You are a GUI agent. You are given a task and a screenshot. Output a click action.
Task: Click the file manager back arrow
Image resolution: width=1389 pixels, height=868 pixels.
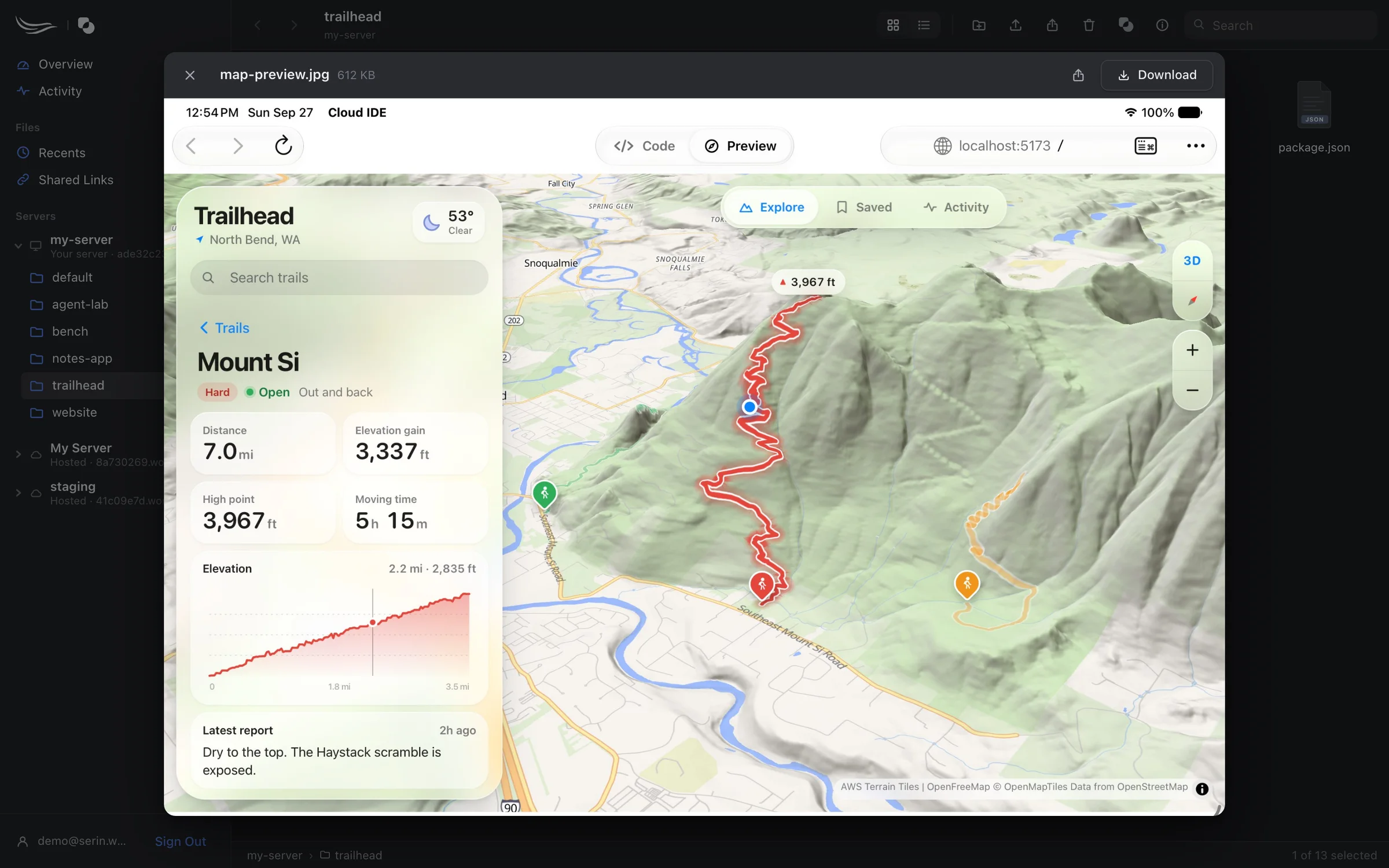pyautogui.click(x=258, y=25)
